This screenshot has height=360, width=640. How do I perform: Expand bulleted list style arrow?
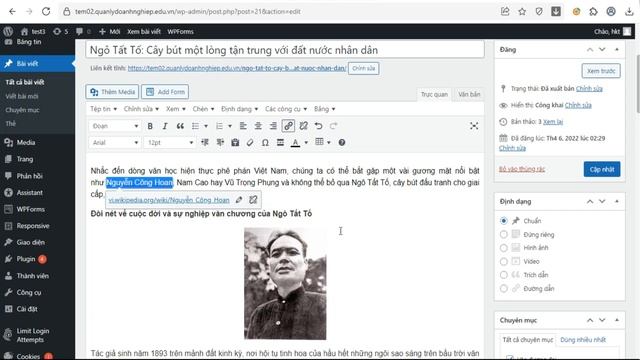click(206, 126)
